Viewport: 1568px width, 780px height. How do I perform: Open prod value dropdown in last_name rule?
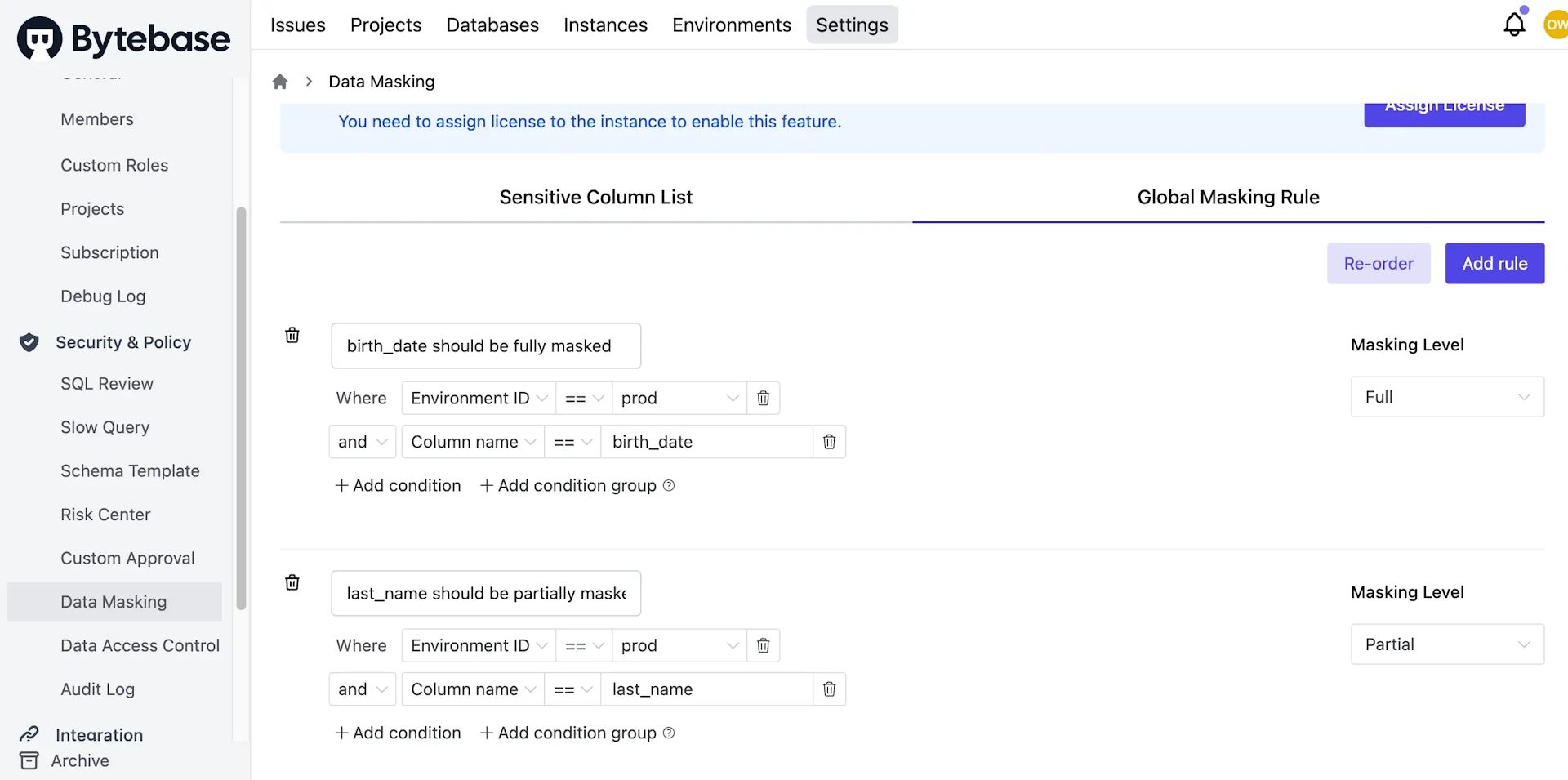point(679,645)
